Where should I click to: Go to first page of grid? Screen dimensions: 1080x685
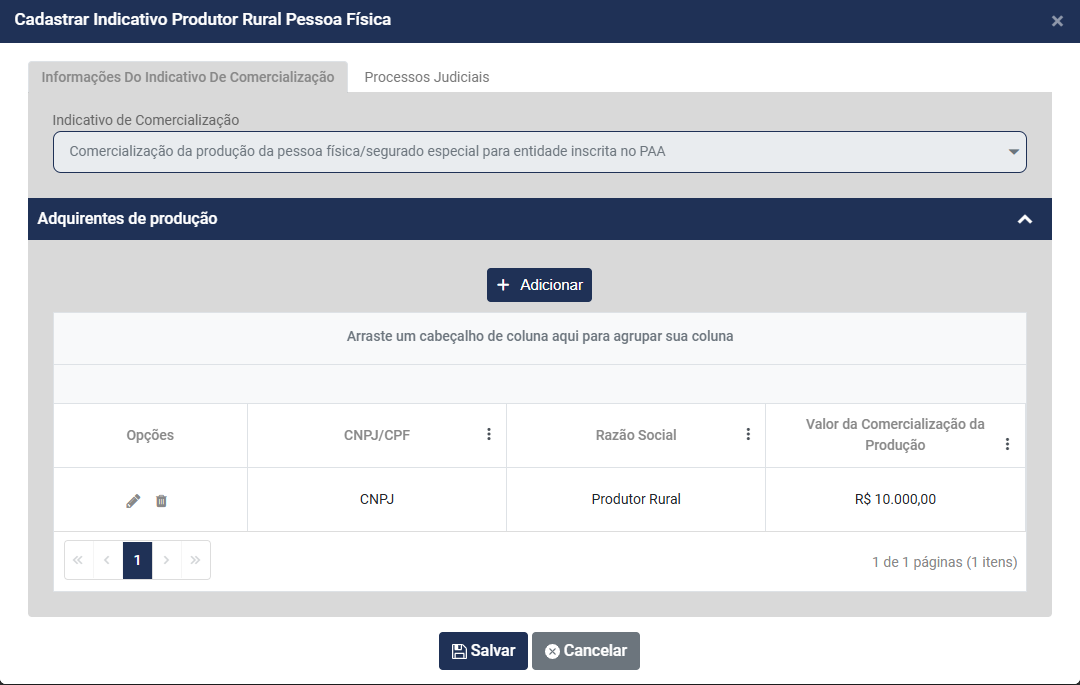78,561
